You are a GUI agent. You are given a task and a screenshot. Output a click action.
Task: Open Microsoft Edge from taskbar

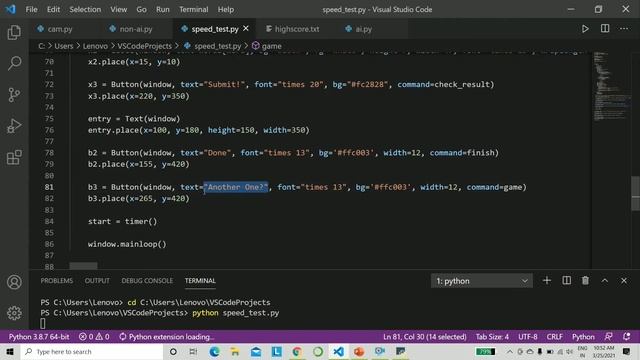pos(214,351)
